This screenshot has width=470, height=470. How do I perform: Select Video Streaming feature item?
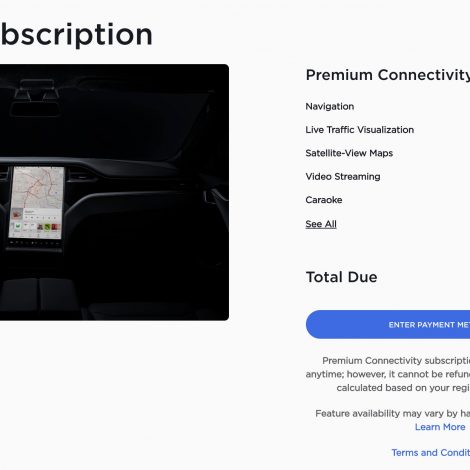343,176
